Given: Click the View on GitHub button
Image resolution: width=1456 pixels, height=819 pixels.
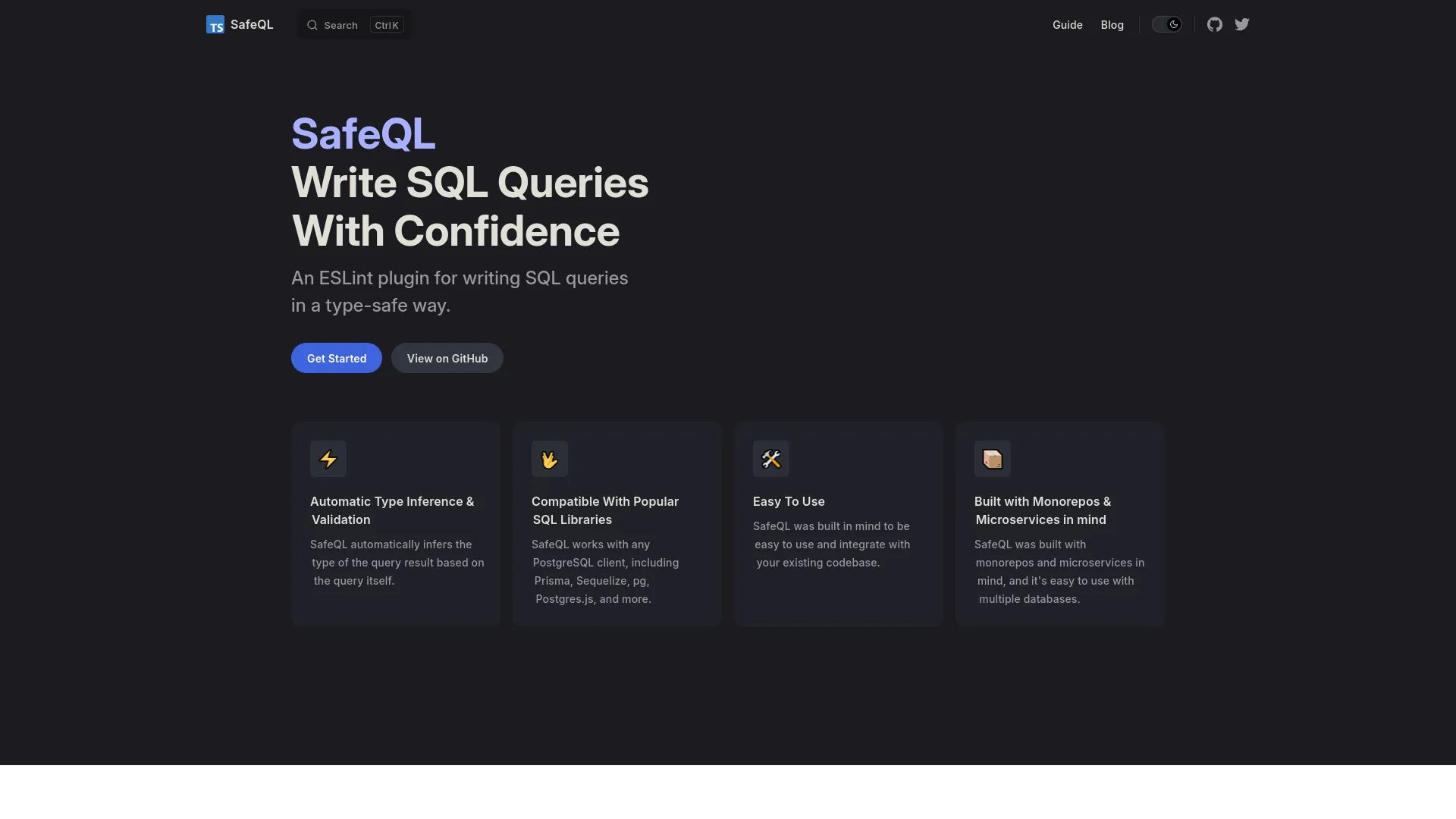Looking at the screenshot, I should 447,358.
